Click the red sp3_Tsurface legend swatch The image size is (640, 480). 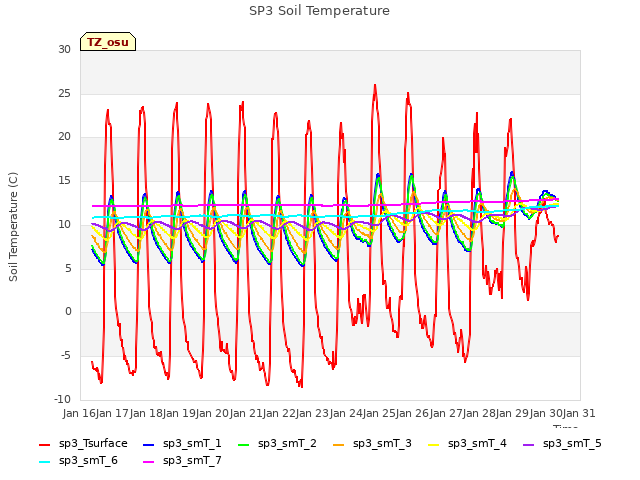pos(44,444)
